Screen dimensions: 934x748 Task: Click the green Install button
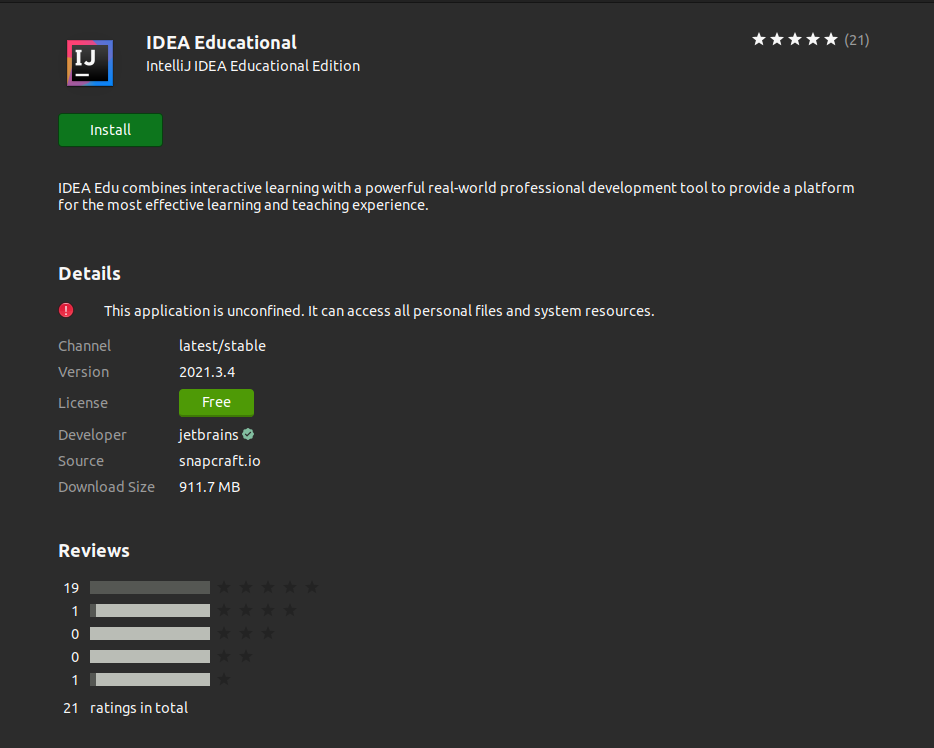[110, 130]
